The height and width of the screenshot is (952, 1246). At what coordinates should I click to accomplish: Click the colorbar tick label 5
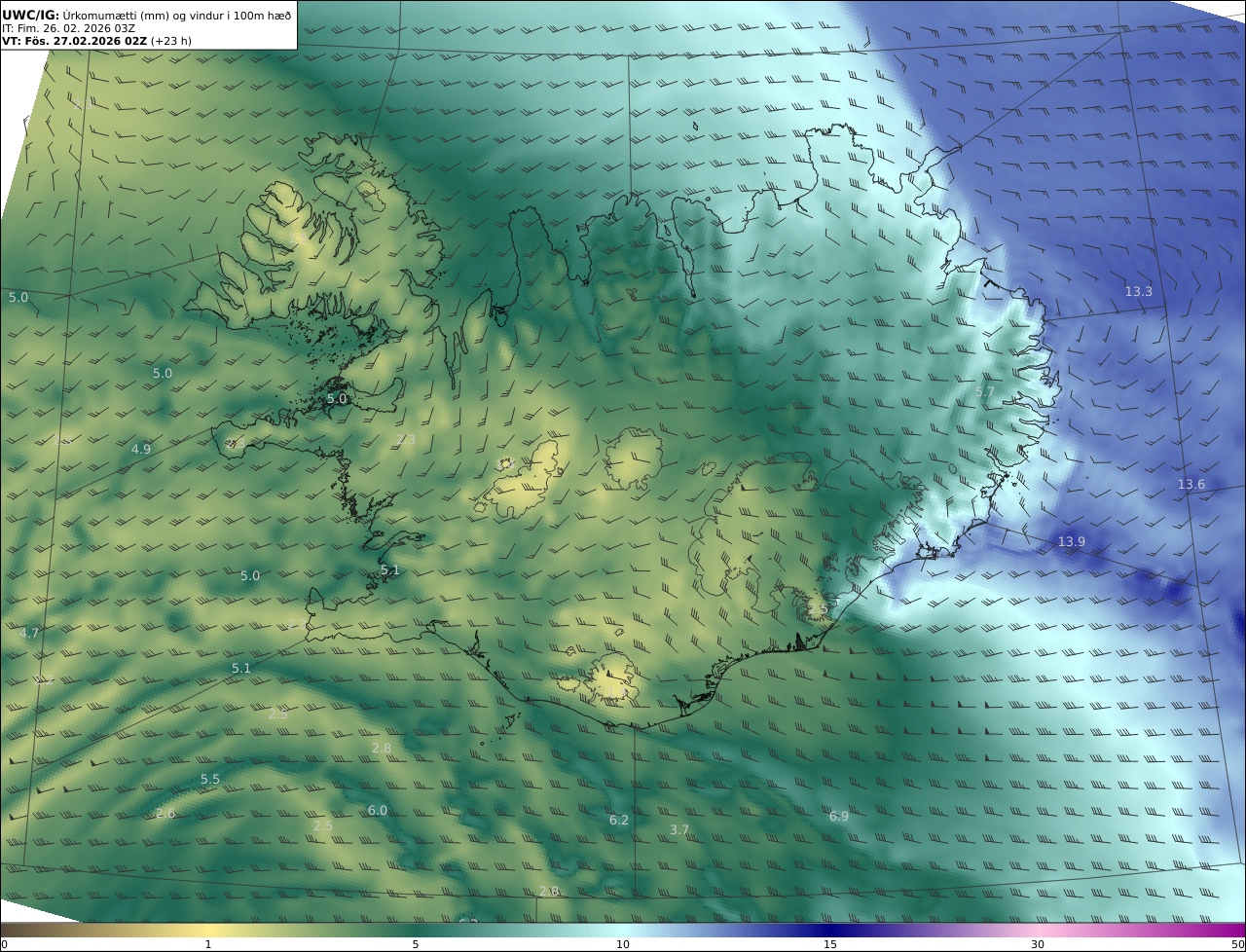point(416,944)
